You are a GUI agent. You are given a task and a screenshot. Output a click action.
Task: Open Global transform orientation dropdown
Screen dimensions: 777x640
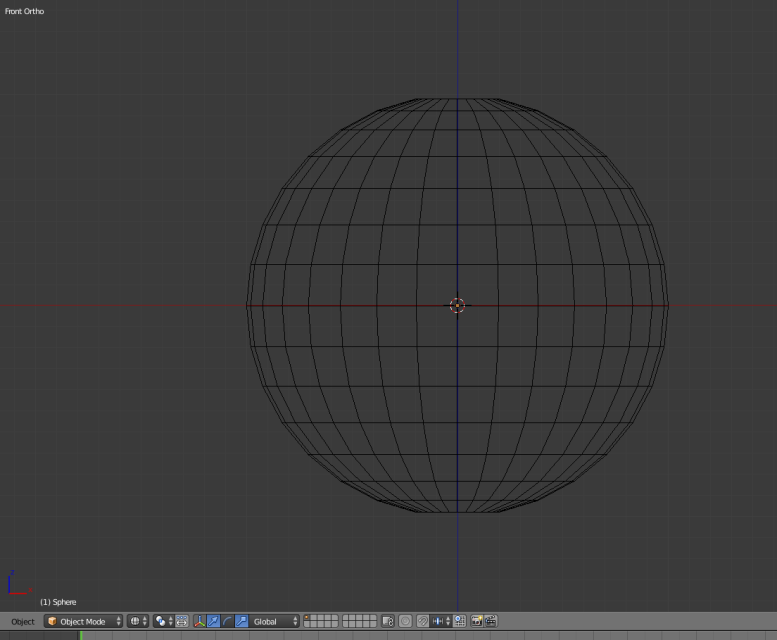[x=275, y=621]
